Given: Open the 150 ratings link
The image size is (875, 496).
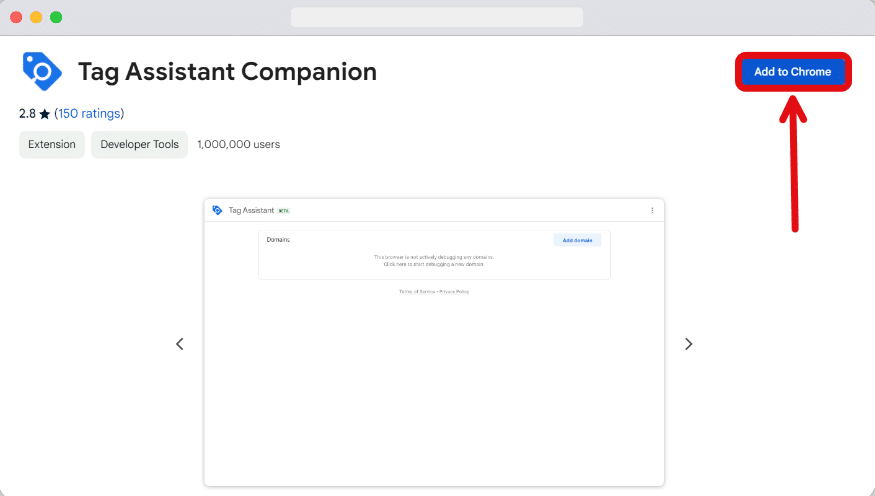Looking at the screenshot, I should point(89,113).
